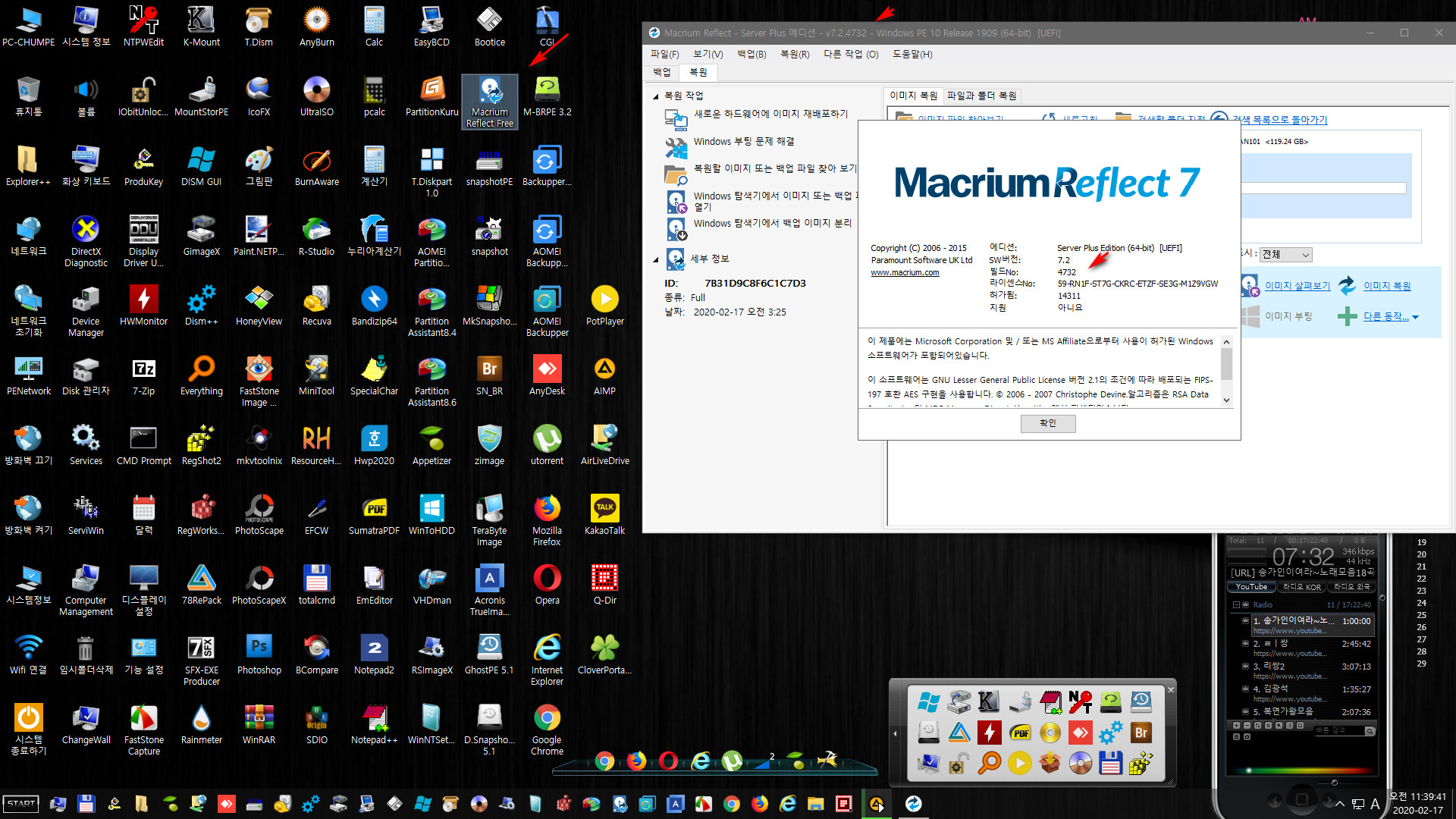Select the YouTube tab in music player
1456x819 pixels.
point(1251,587)
